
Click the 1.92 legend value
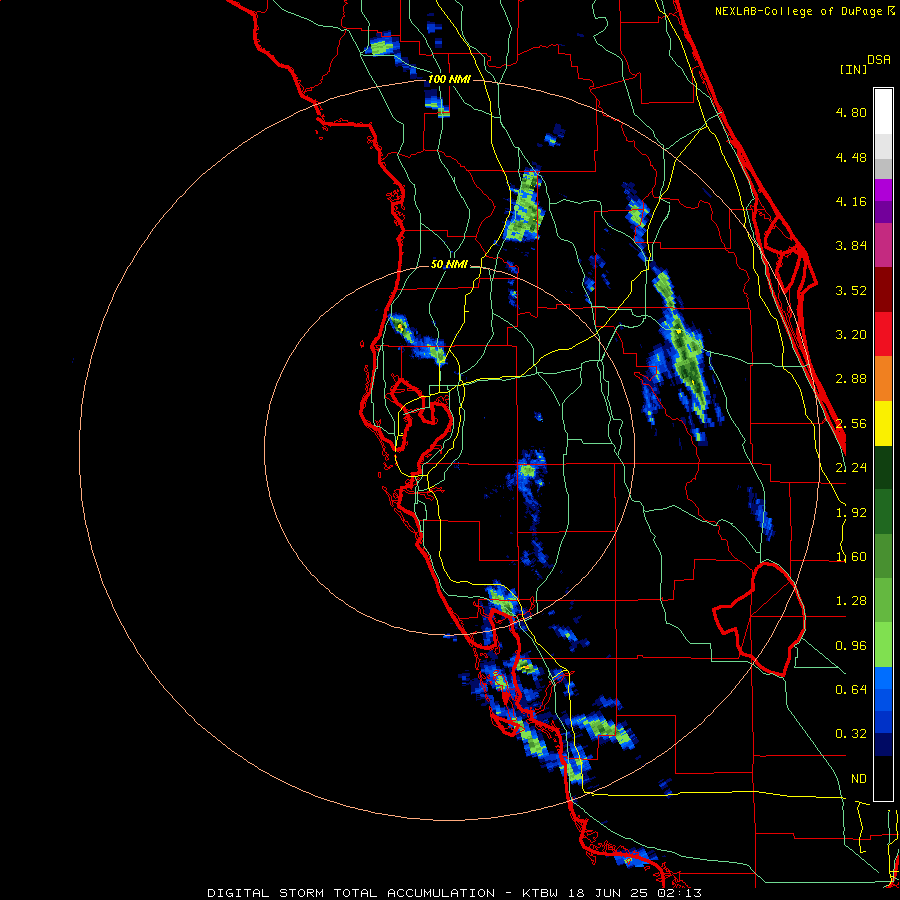point(851,513)
